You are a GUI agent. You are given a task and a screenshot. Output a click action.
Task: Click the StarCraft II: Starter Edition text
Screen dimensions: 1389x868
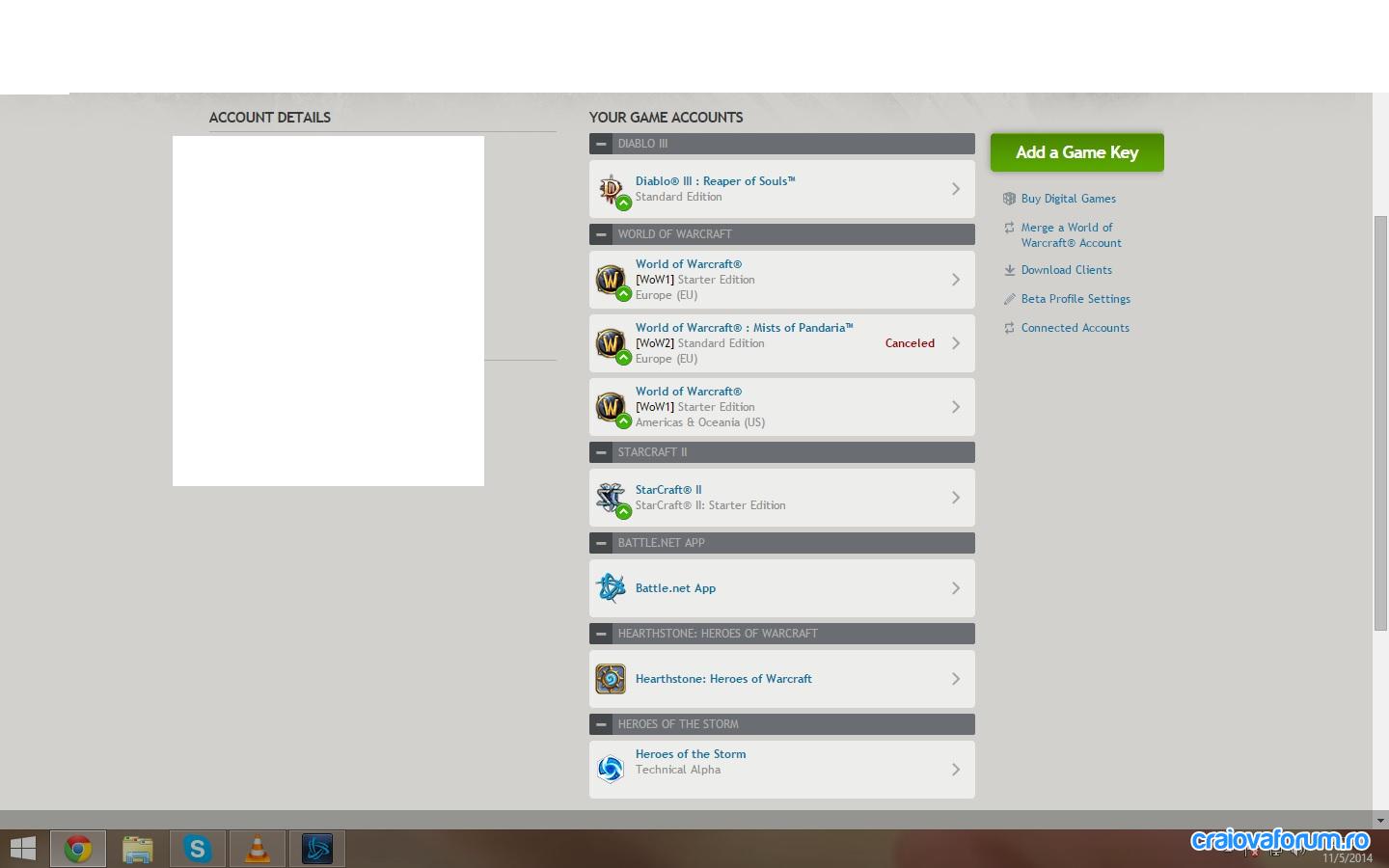pyautogui.click(x=710, y=505)
